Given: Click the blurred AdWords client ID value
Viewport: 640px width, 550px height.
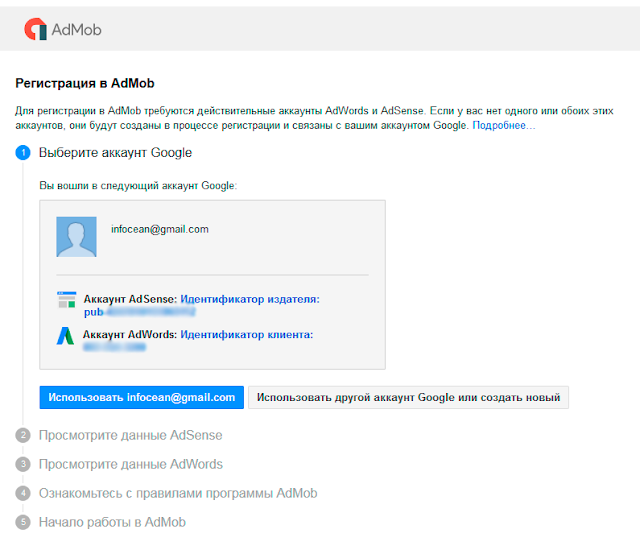Looking at the screenshot, I should pyautogui.click(x=114, y=347).
